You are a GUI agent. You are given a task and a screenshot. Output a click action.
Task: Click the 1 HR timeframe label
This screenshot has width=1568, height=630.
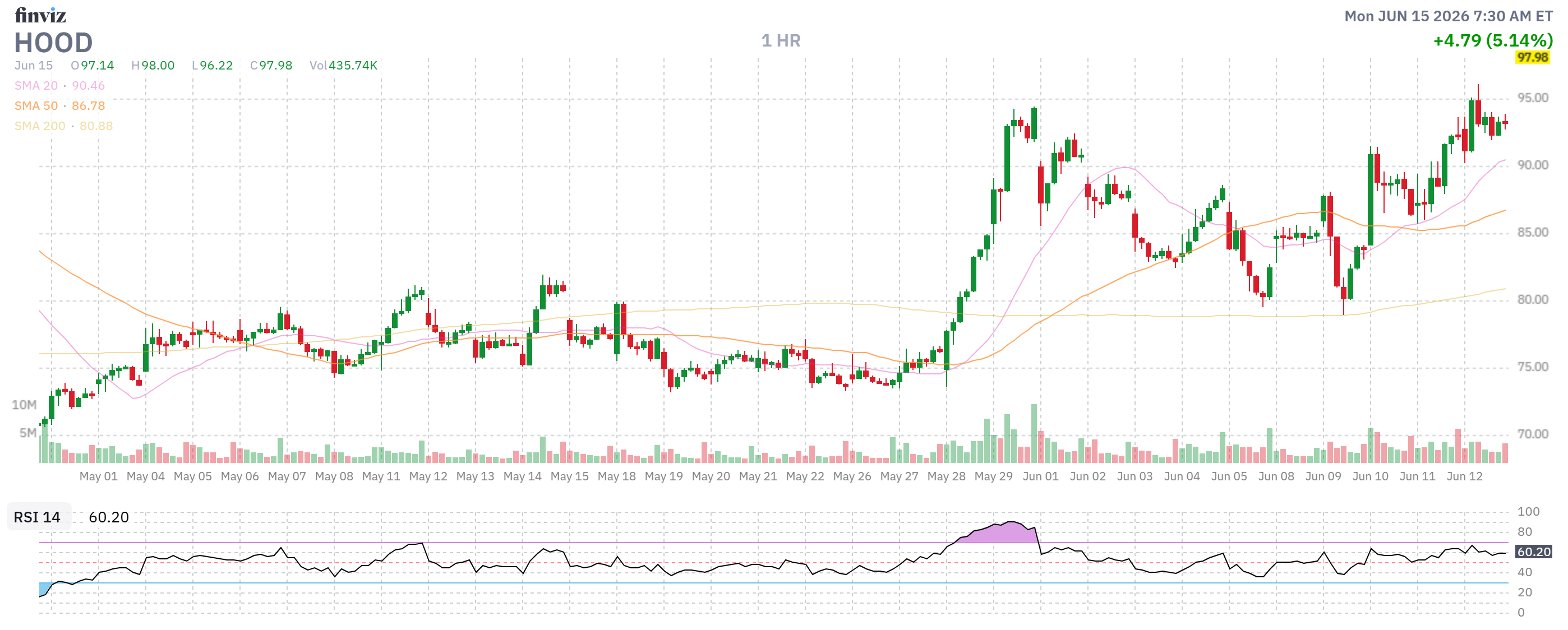(781, 41)
